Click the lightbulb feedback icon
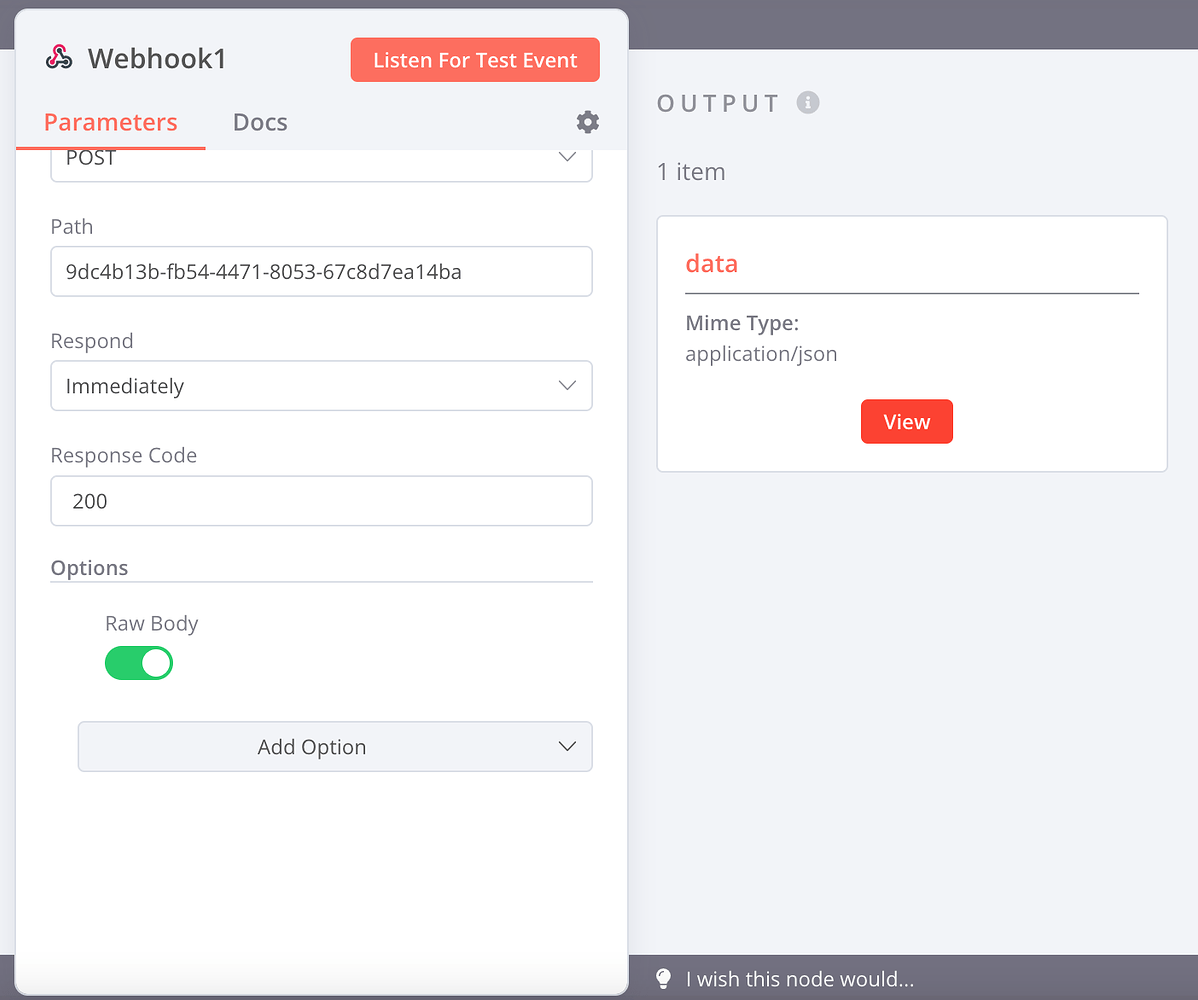 (x=663, y=978)
